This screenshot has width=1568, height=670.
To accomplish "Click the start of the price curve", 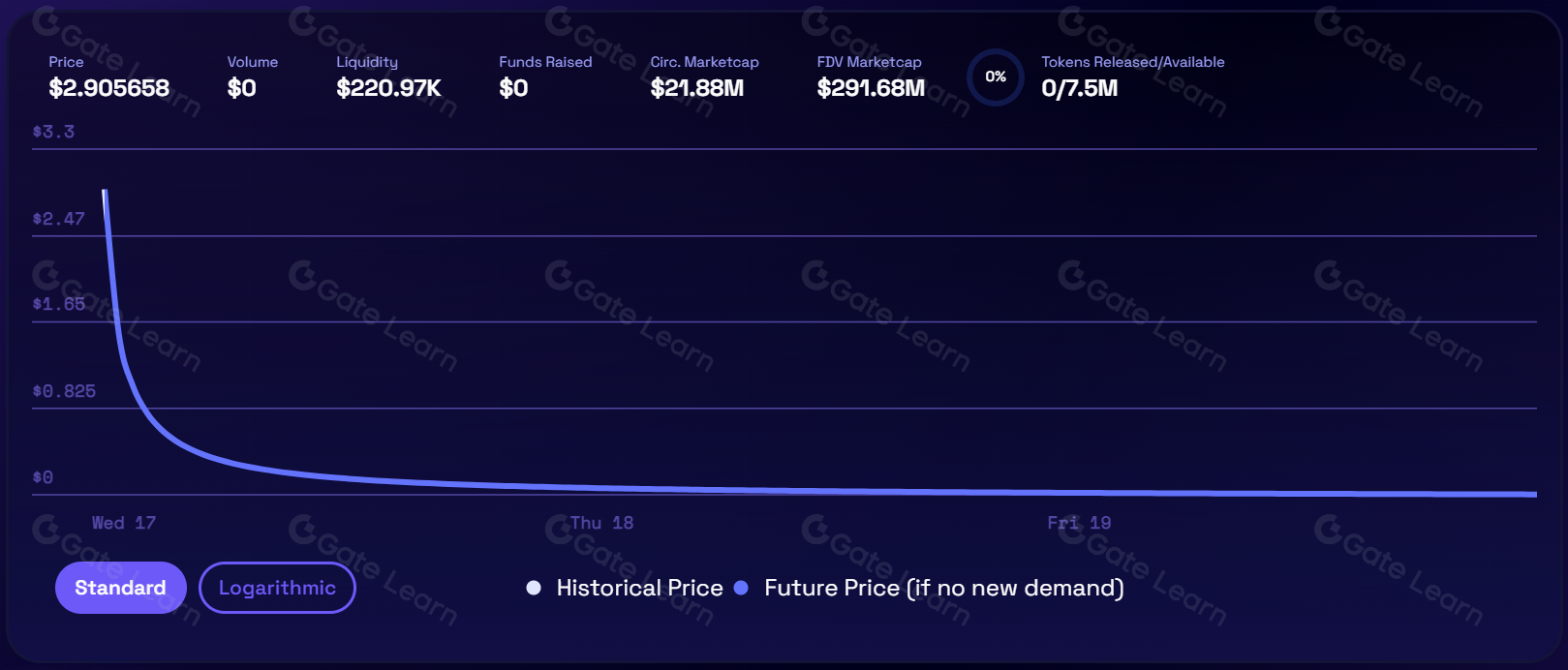I will 105,192.
